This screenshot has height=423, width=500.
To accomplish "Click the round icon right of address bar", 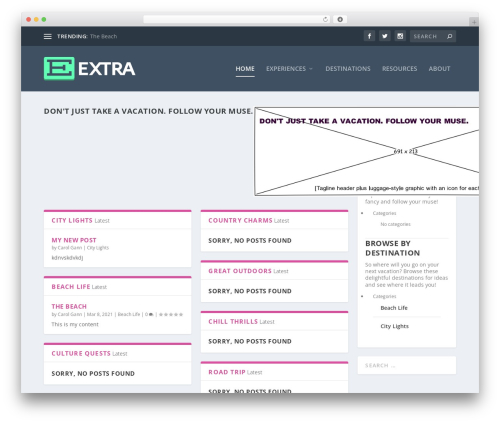I will pyautogui.click(x=340, y=19).
